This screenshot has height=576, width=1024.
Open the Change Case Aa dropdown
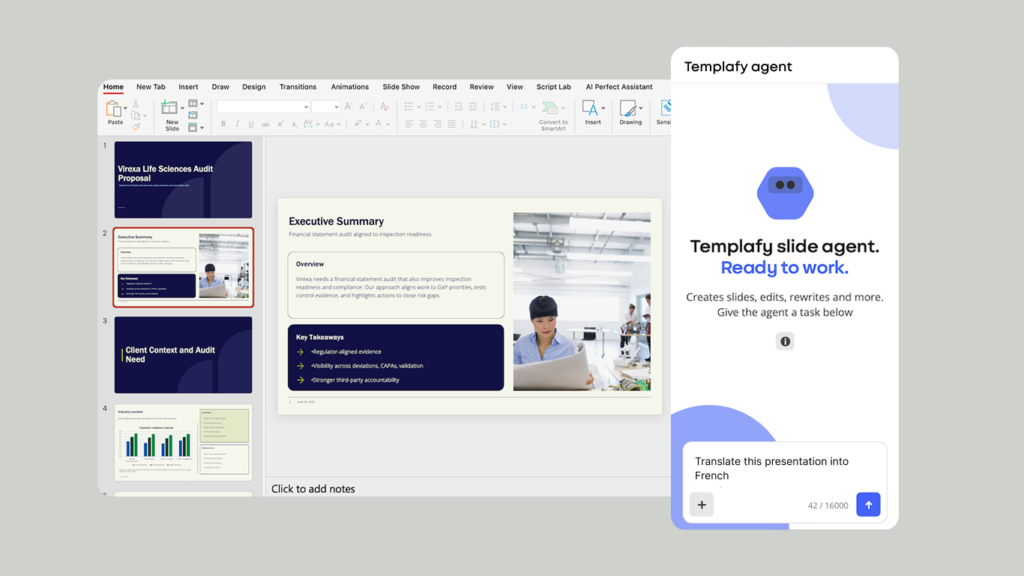pyautogui.click(x=338, y=124)
